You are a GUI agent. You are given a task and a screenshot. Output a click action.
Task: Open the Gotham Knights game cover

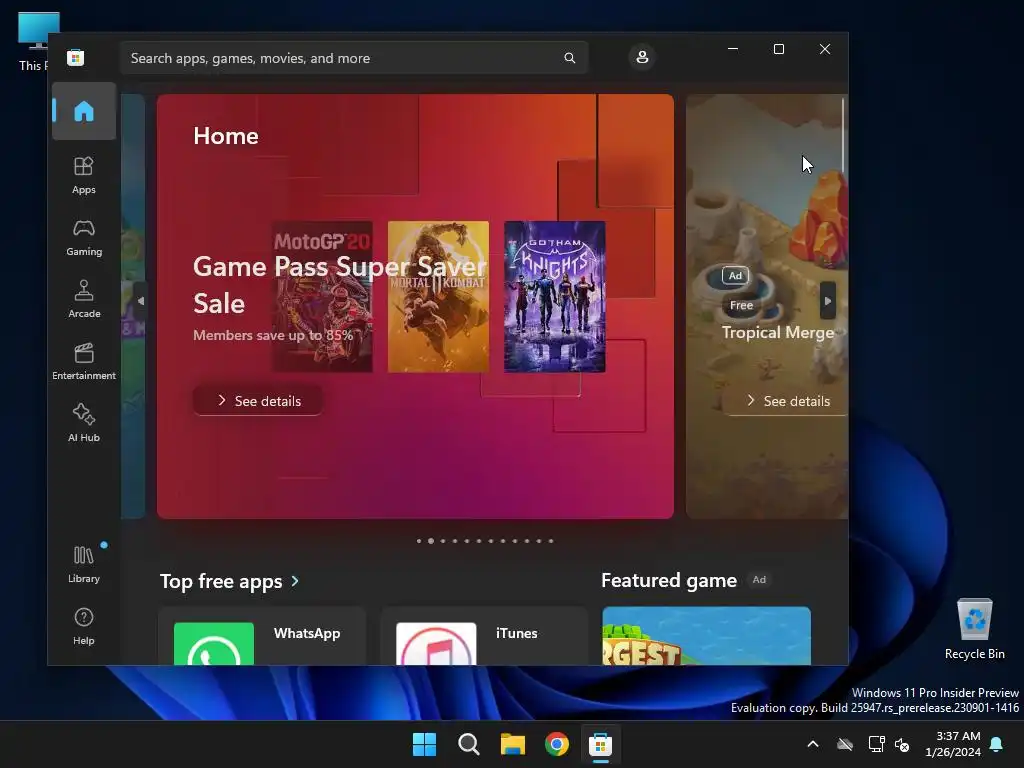pyautogui.click(x=554, y=296)
